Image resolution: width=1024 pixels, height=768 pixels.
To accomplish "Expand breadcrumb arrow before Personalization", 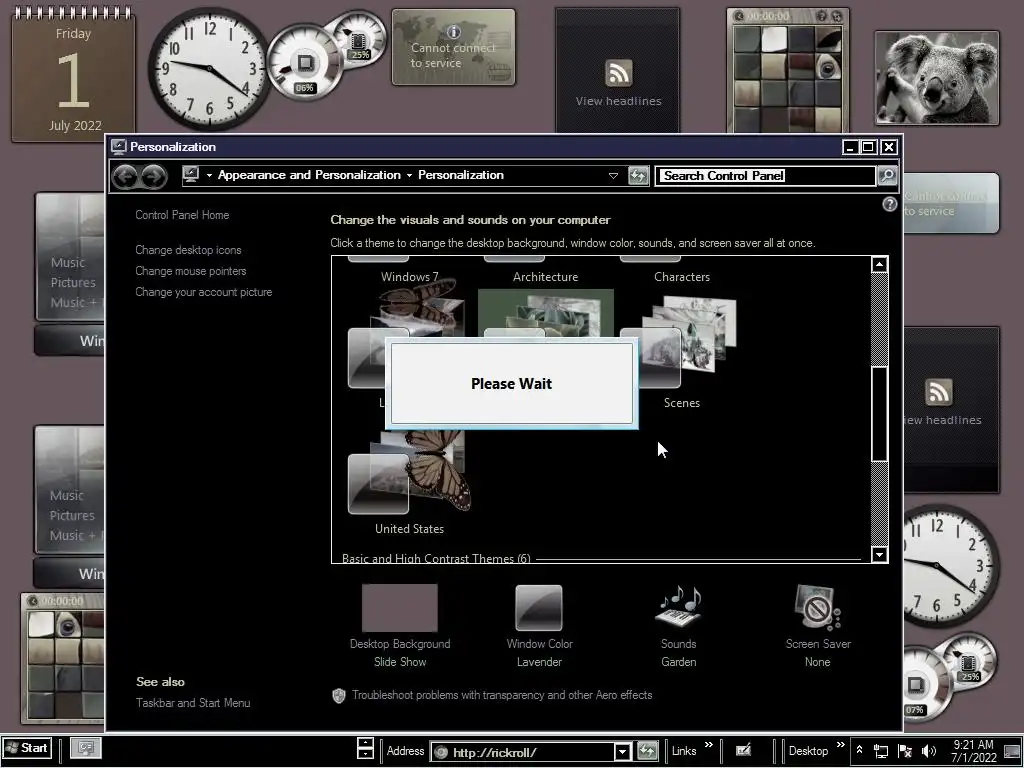I will (x=409, y=176).
